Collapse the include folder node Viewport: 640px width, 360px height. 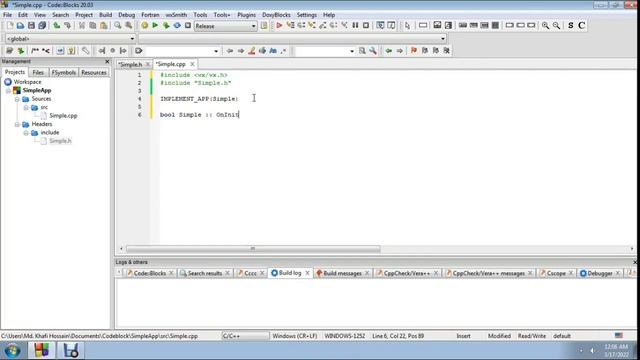[26, 133]
